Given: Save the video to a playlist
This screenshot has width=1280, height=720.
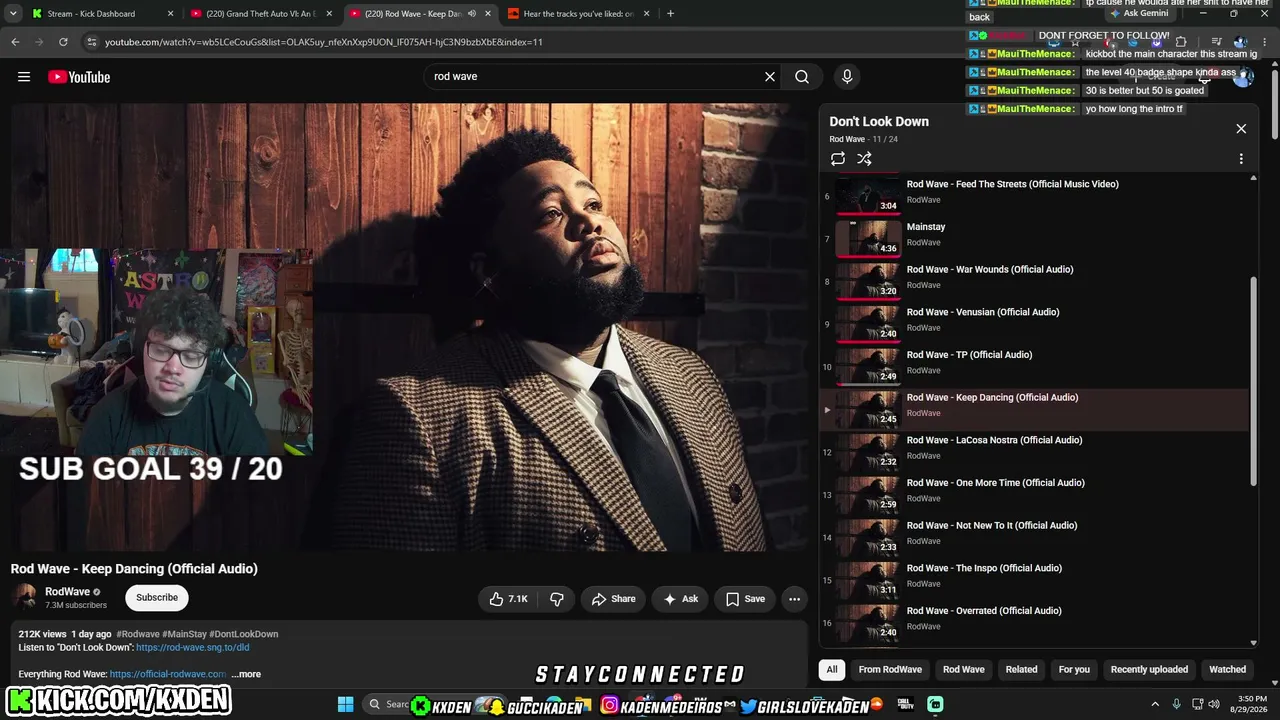Looking at the screenshot, I should click(x=745, y=599).
